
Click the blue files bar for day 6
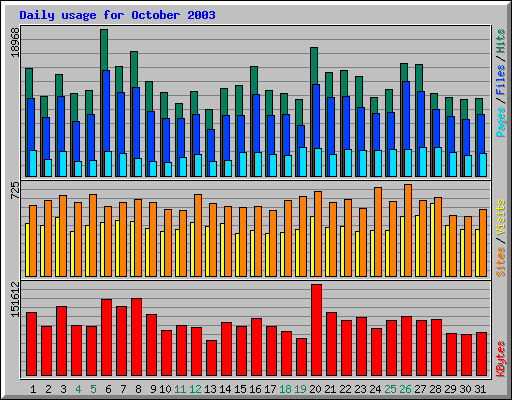point(106,110)
